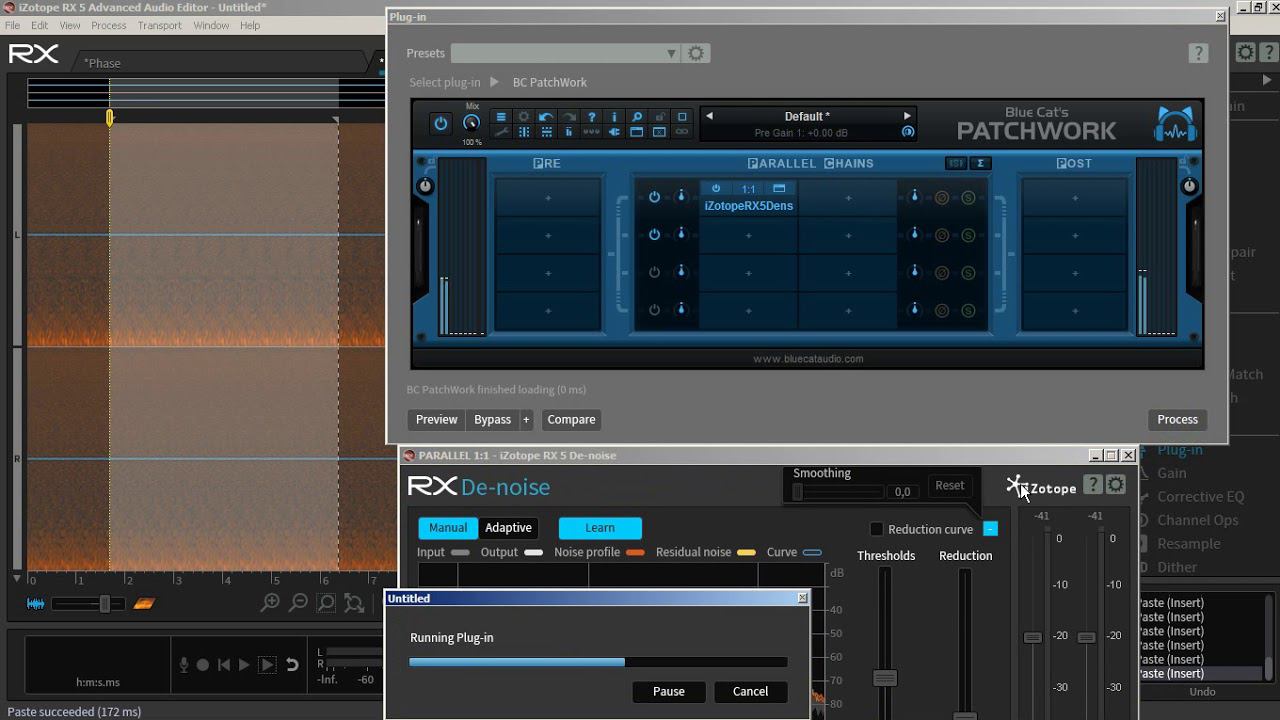Toggle power of third parallel chain
This screenshot has height=720, width=1280.
(x=654, y=272)
